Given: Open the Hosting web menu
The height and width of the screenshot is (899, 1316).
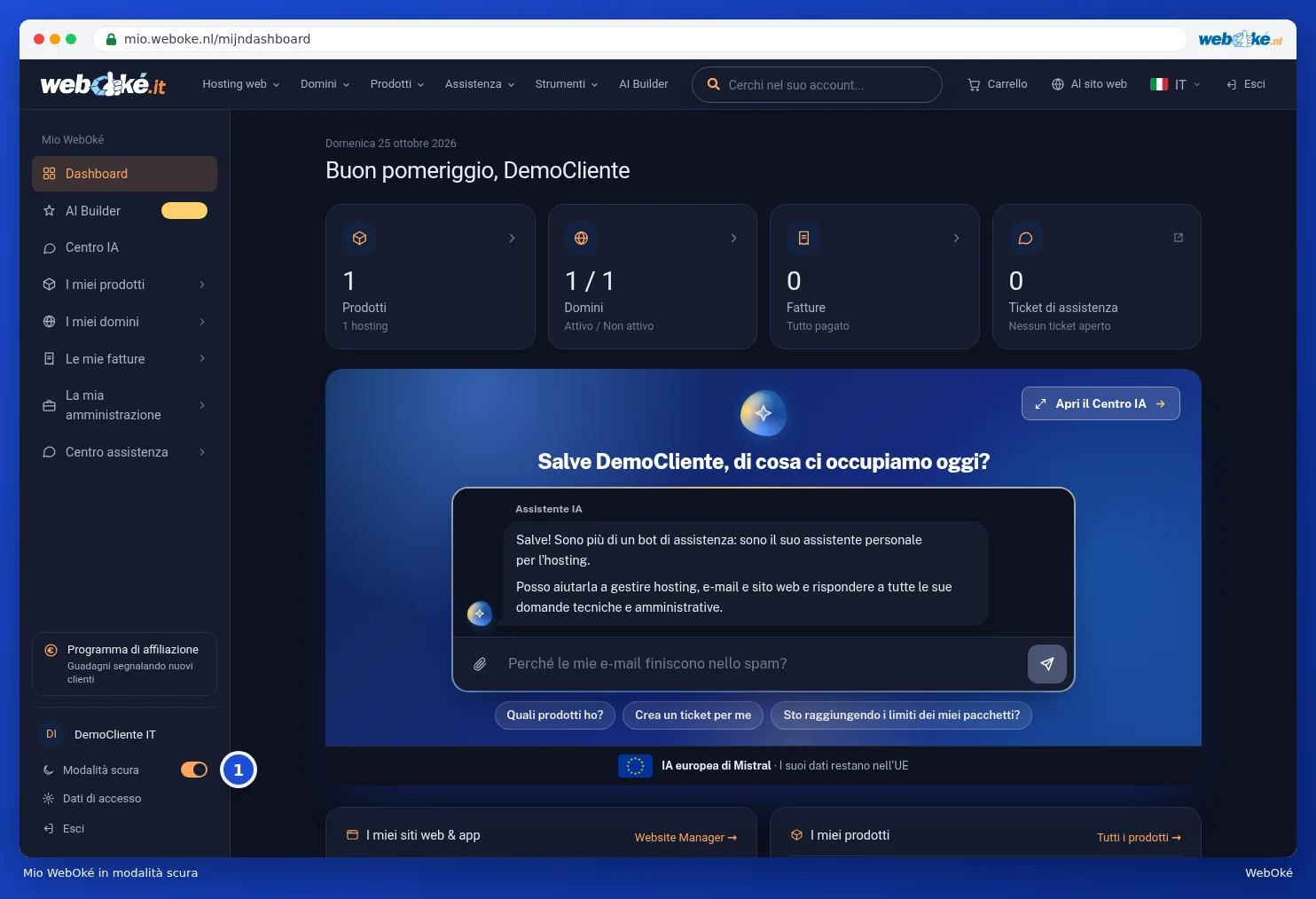Looking at the screenshot, I should tap(240, 84).
